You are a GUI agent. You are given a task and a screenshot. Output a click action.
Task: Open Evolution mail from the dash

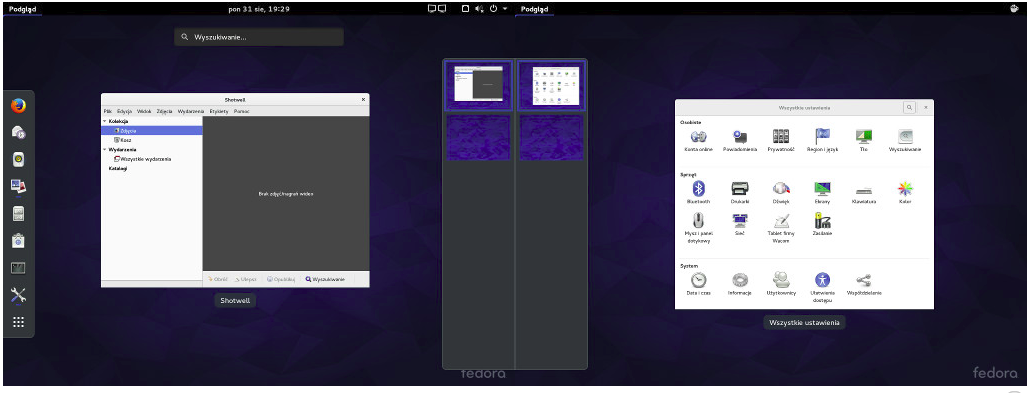click(18, 132)
